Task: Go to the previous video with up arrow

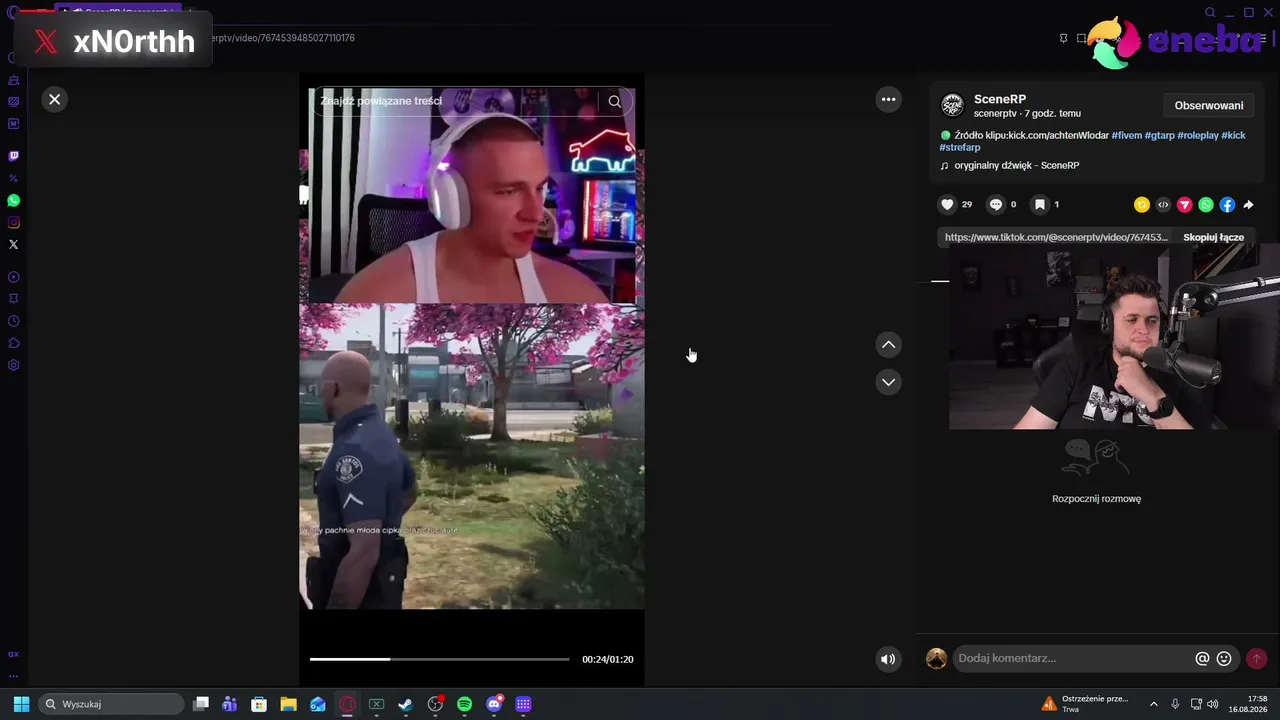Action: click(x=888, y=345)
